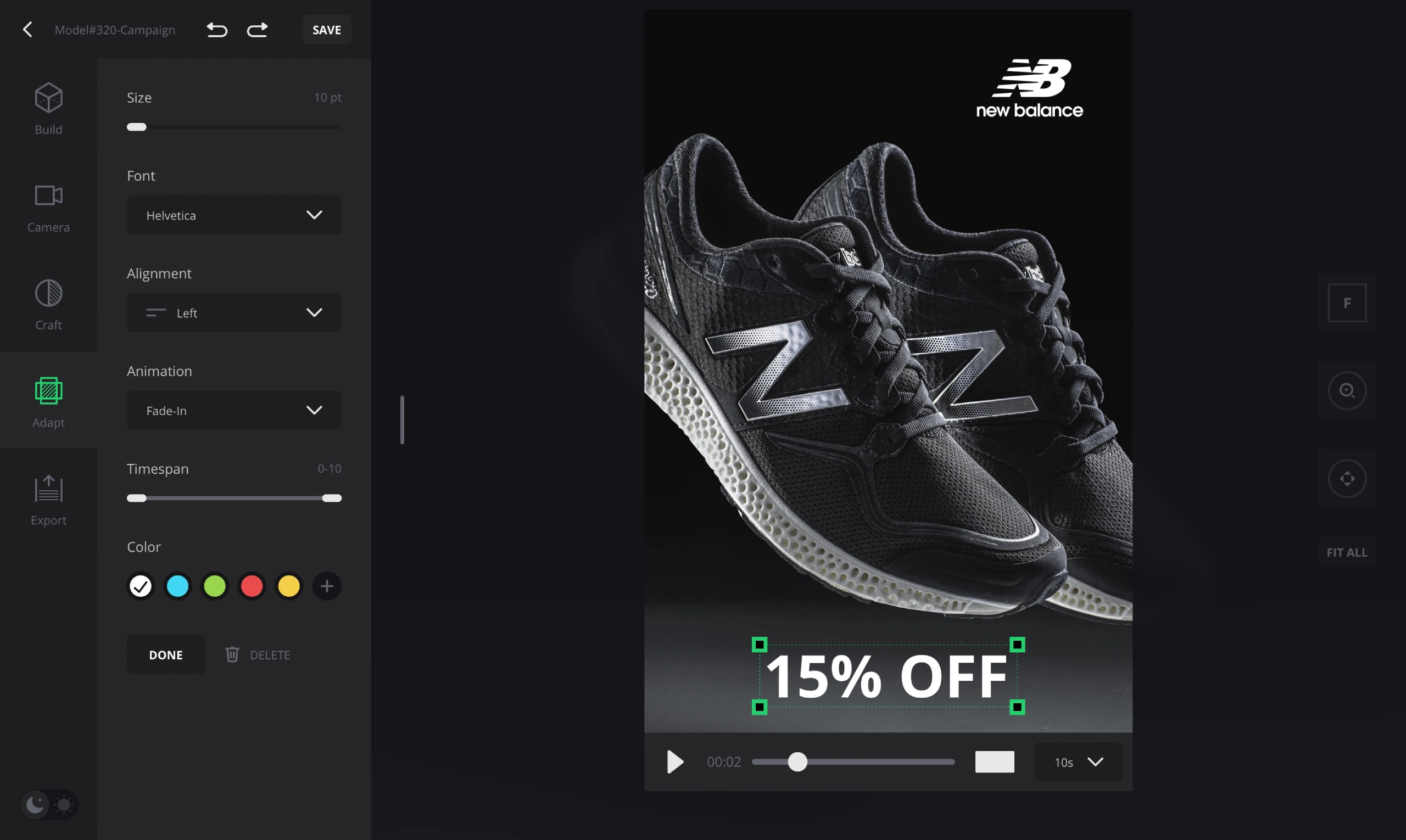Select the white color swatch
The image size is (1406, 840).
click(141, 586)
